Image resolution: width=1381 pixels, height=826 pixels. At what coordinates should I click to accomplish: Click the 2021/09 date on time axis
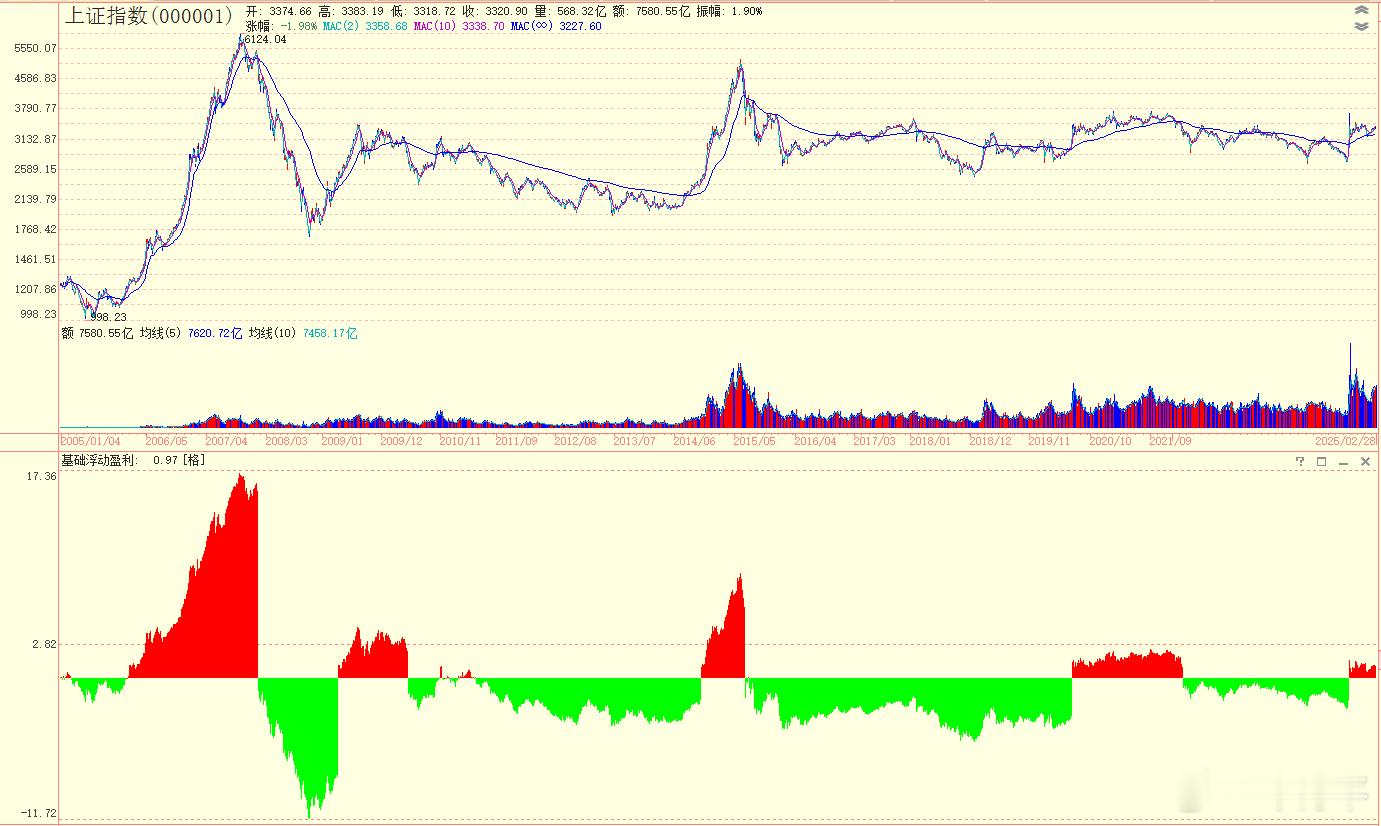[1170, 441]
